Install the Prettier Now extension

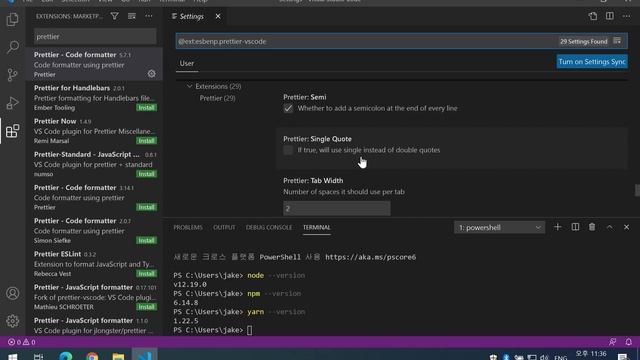pyautogui.click(x=146, y=141)
